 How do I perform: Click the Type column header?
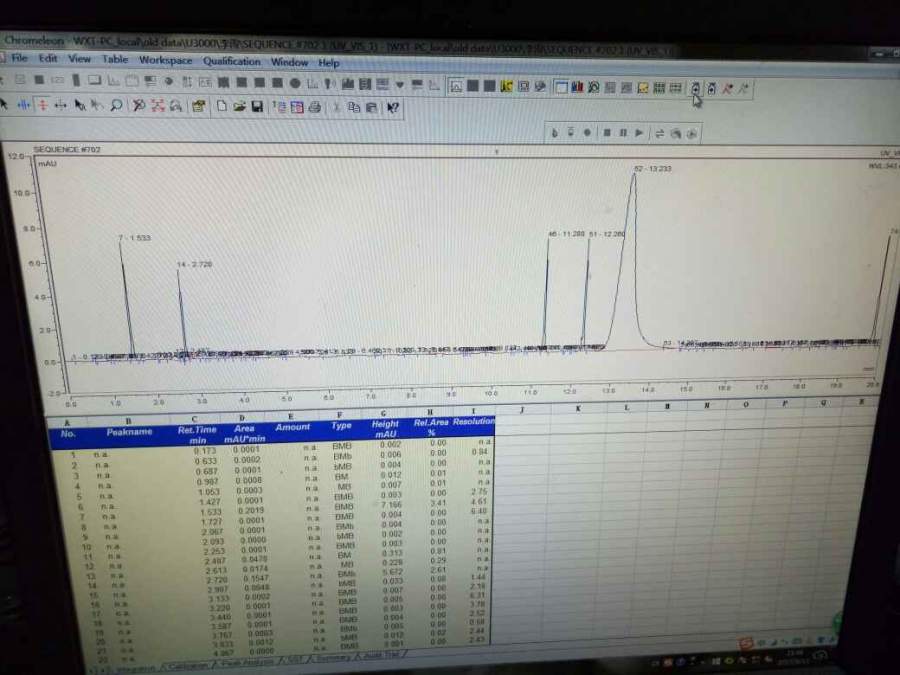[x=341, y=426]
